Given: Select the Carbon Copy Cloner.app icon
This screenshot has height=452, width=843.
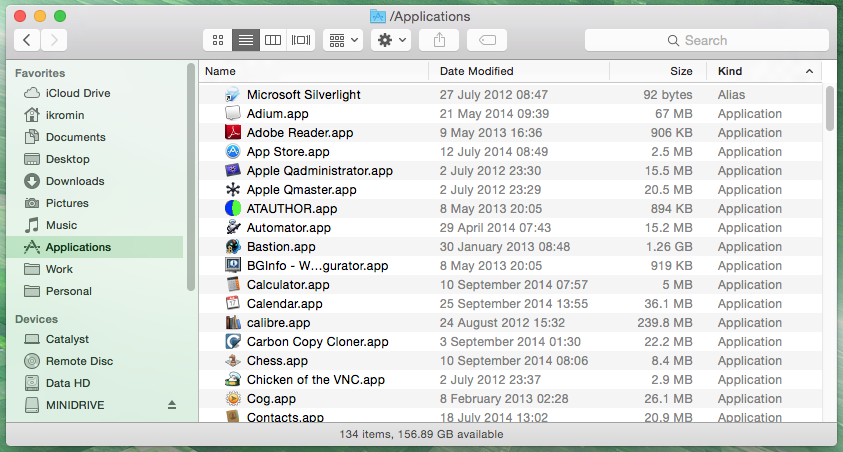Looking at the screenshot, I should click(233, 342).
